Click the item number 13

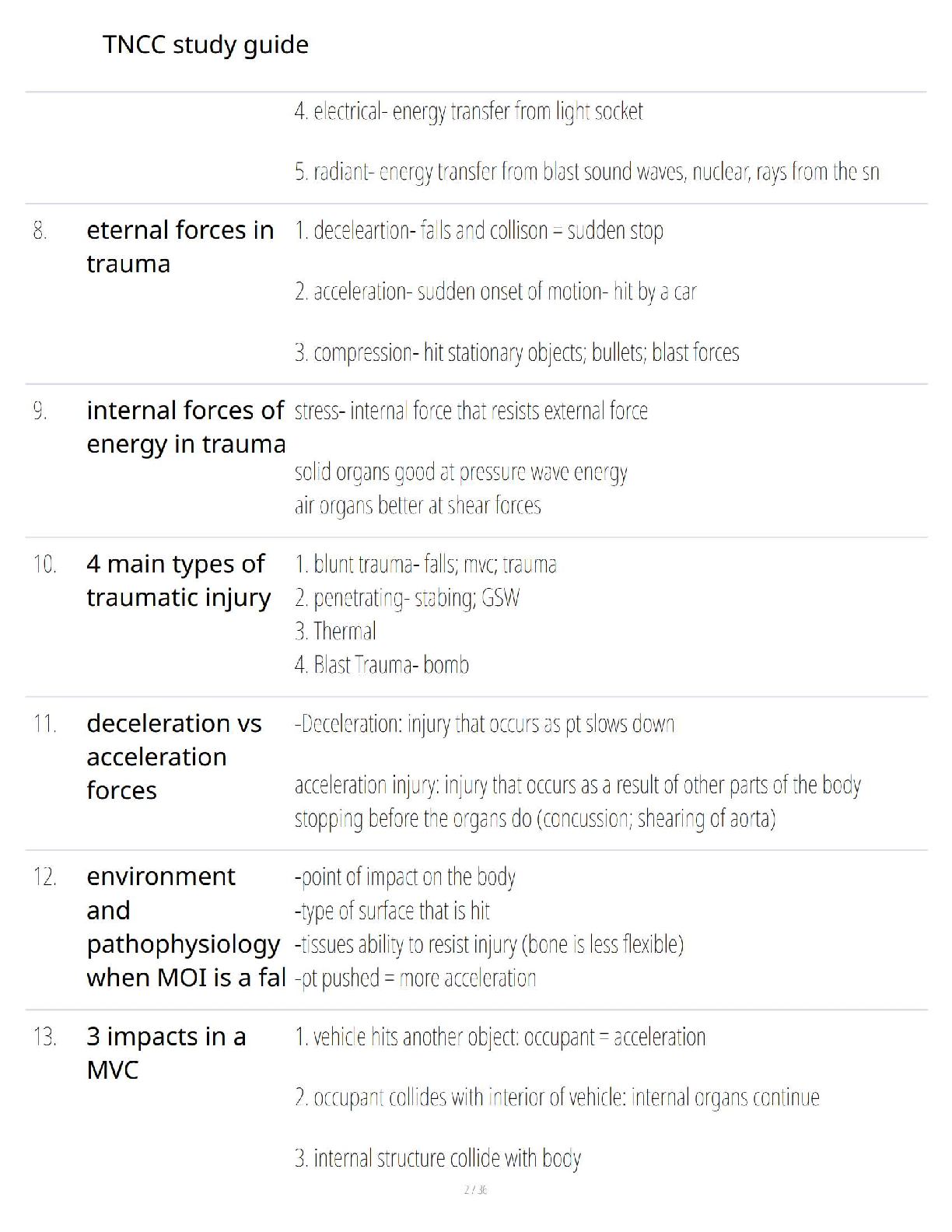[x=44, y=1038]
